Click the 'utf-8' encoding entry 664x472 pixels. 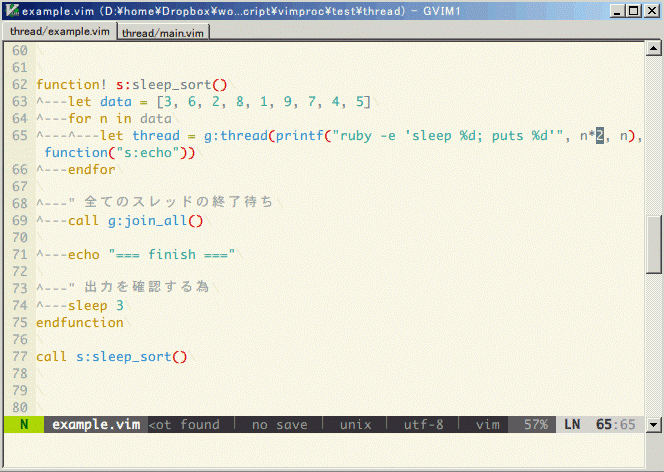423,425
